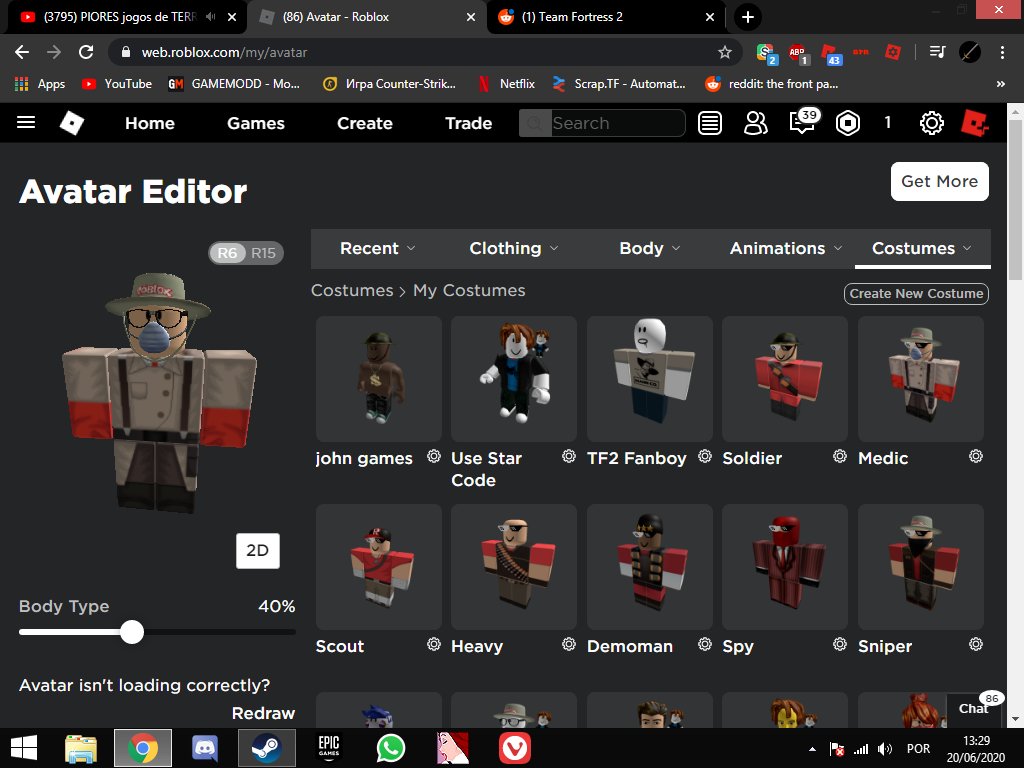The image size is (1024, 768).
Task: Click the red Roblox+ extension icon in navbar
Action: (x=974, y=123)
